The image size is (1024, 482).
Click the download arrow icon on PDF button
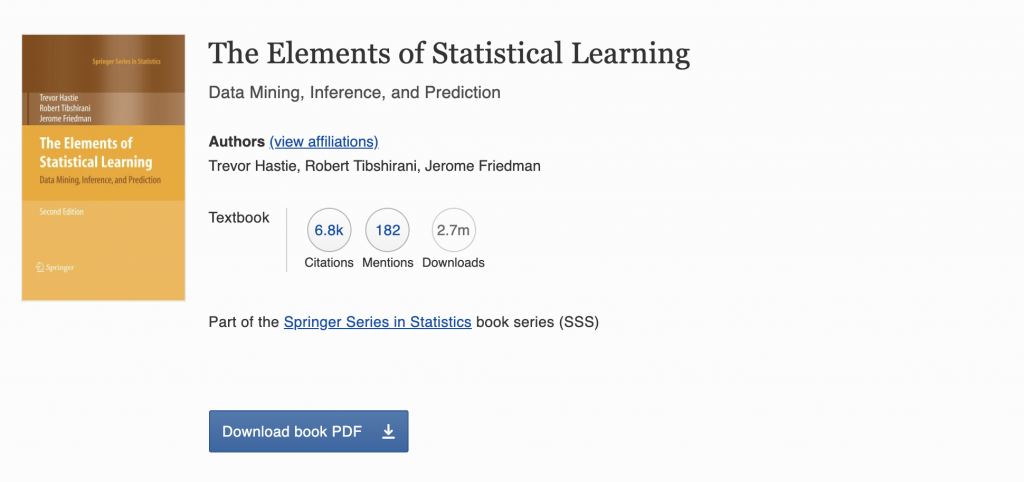[x=389, y=432]
